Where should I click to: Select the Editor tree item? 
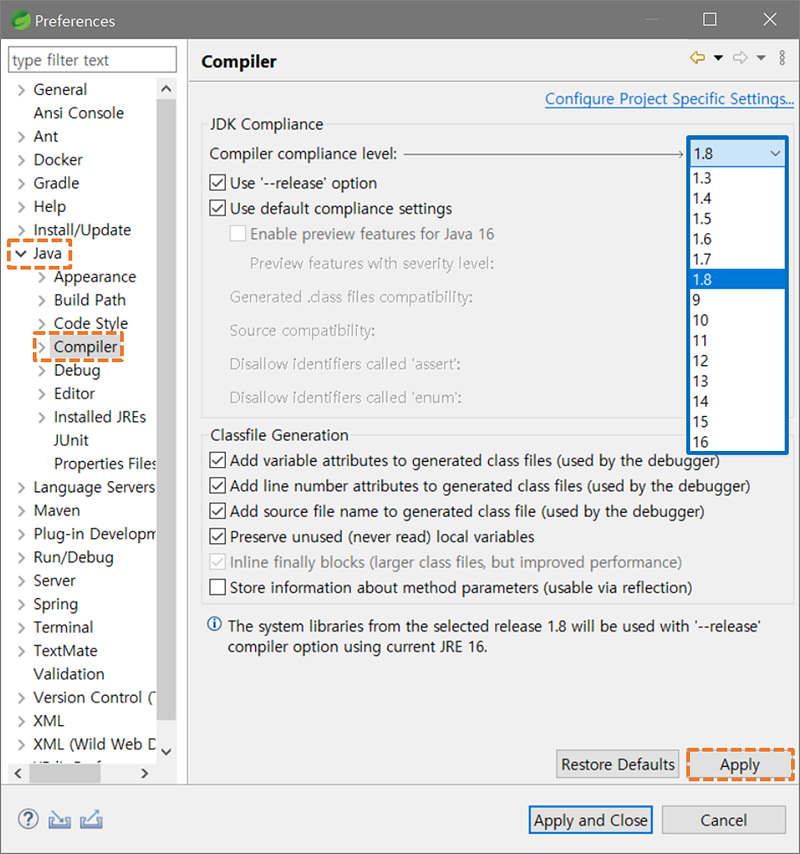pos(74,393)
